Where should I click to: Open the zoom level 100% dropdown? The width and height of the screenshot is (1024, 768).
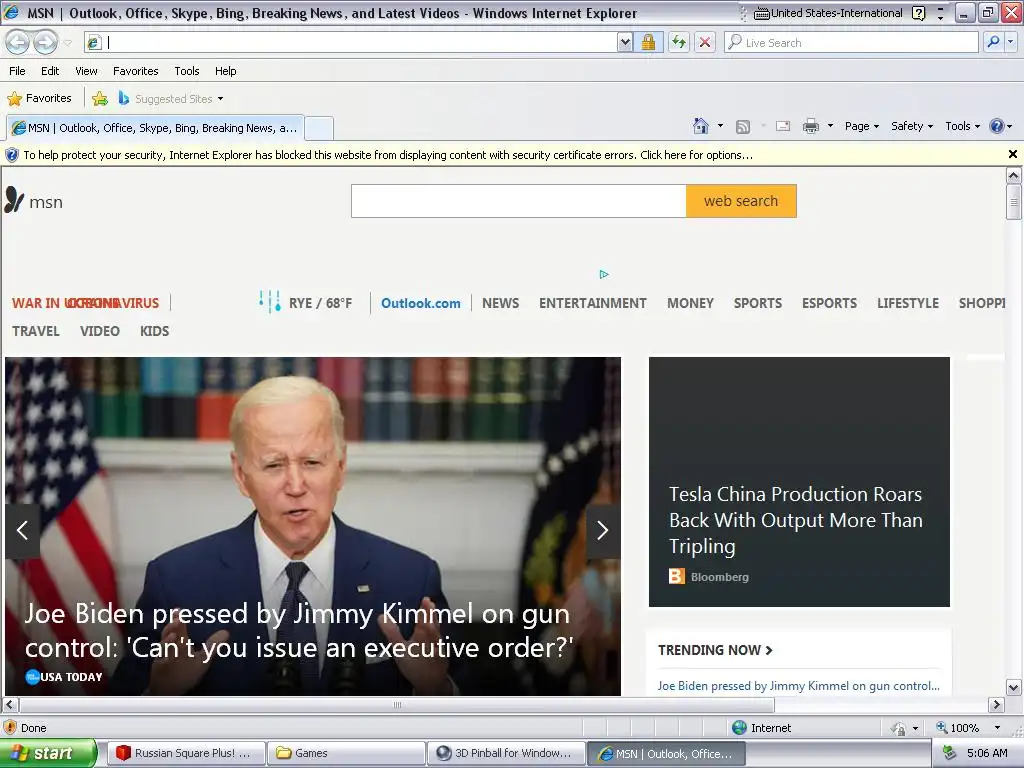click(x=997, y=728)
